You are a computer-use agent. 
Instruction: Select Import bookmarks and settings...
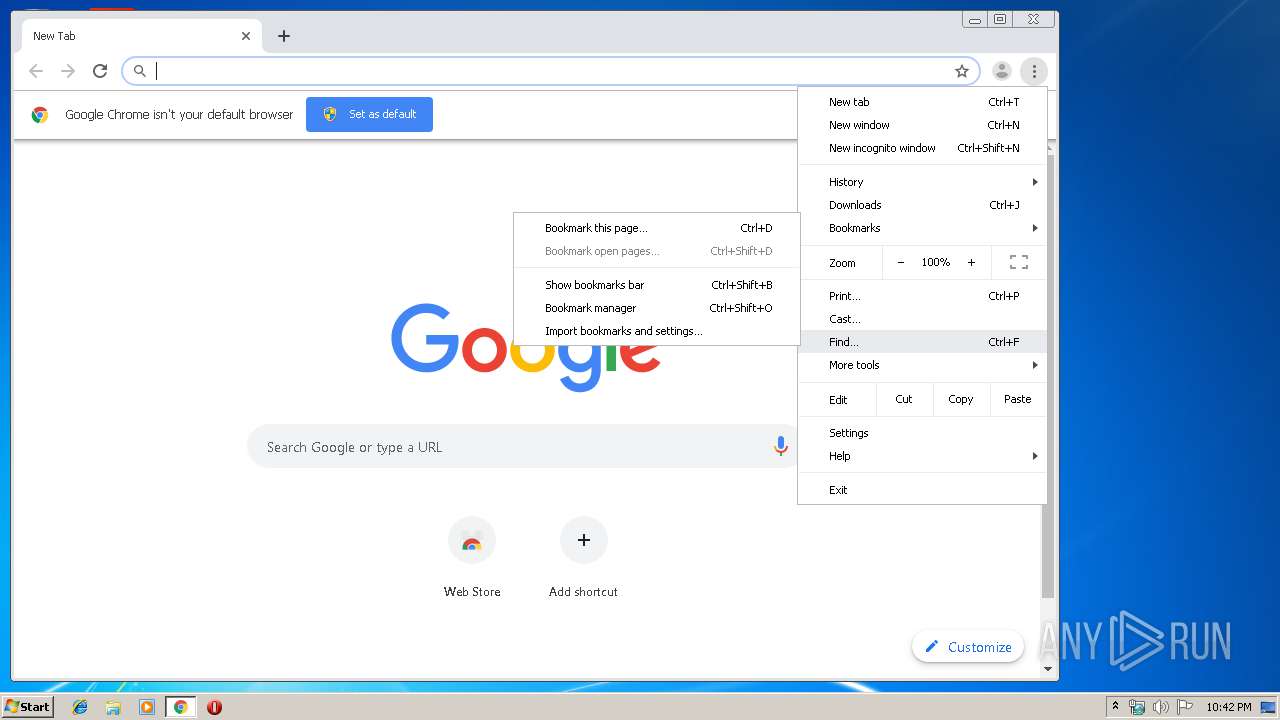point(657,331)
